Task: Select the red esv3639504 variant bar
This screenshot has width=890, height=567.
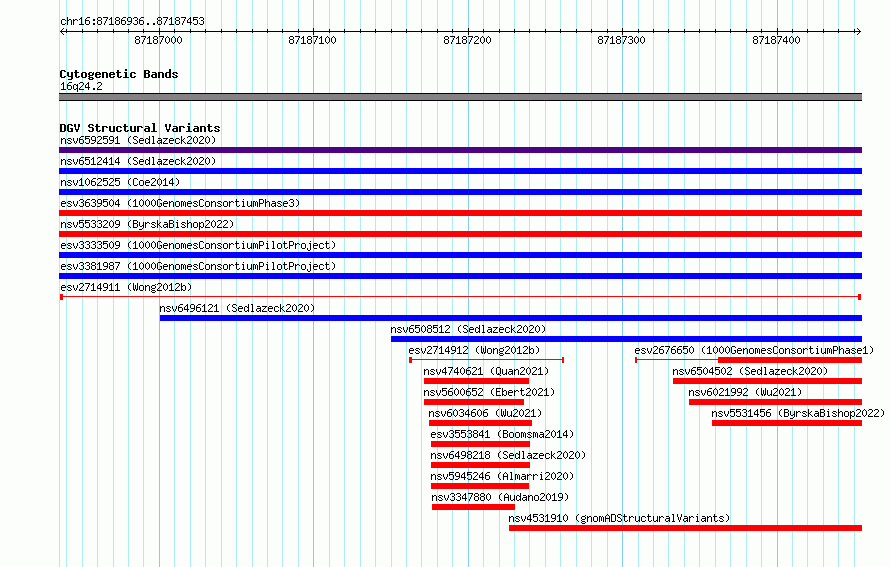Action: 460,213
